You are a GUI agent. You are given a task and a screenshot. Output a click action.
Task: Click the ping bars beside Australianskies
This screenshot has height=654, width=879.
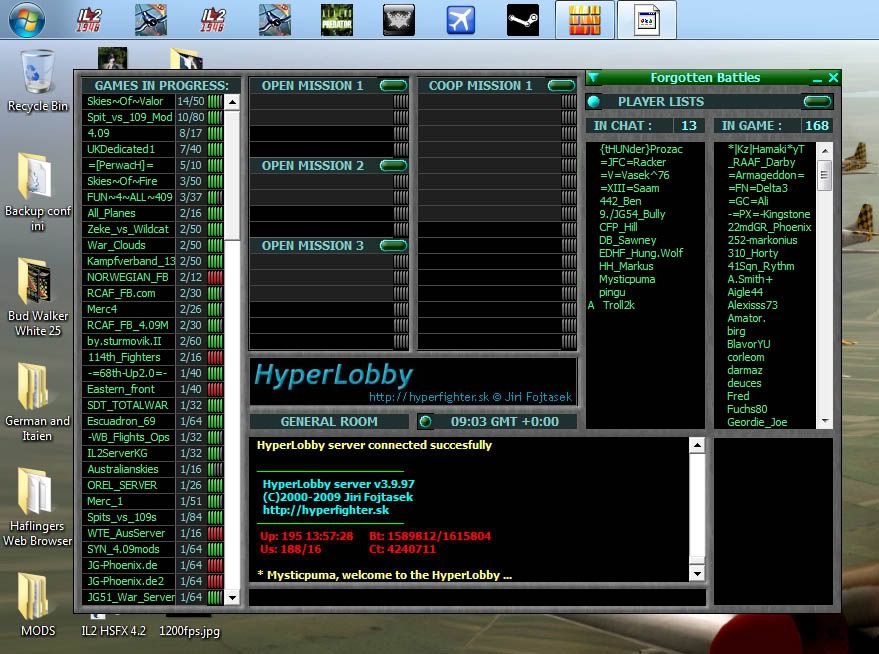(x=215, y=469)
